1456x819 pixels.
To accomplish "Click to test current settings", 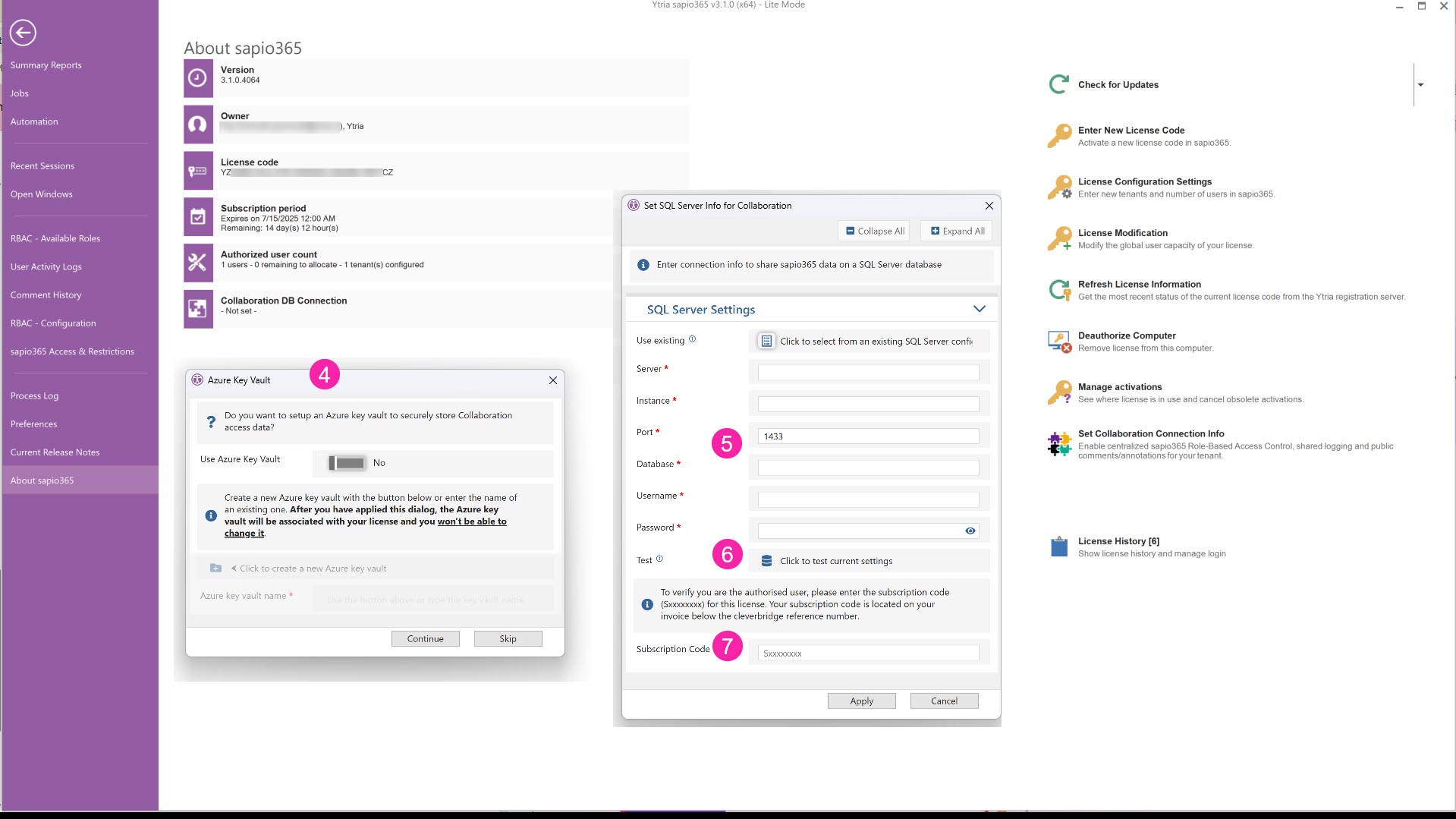I will tap(835, 562).
